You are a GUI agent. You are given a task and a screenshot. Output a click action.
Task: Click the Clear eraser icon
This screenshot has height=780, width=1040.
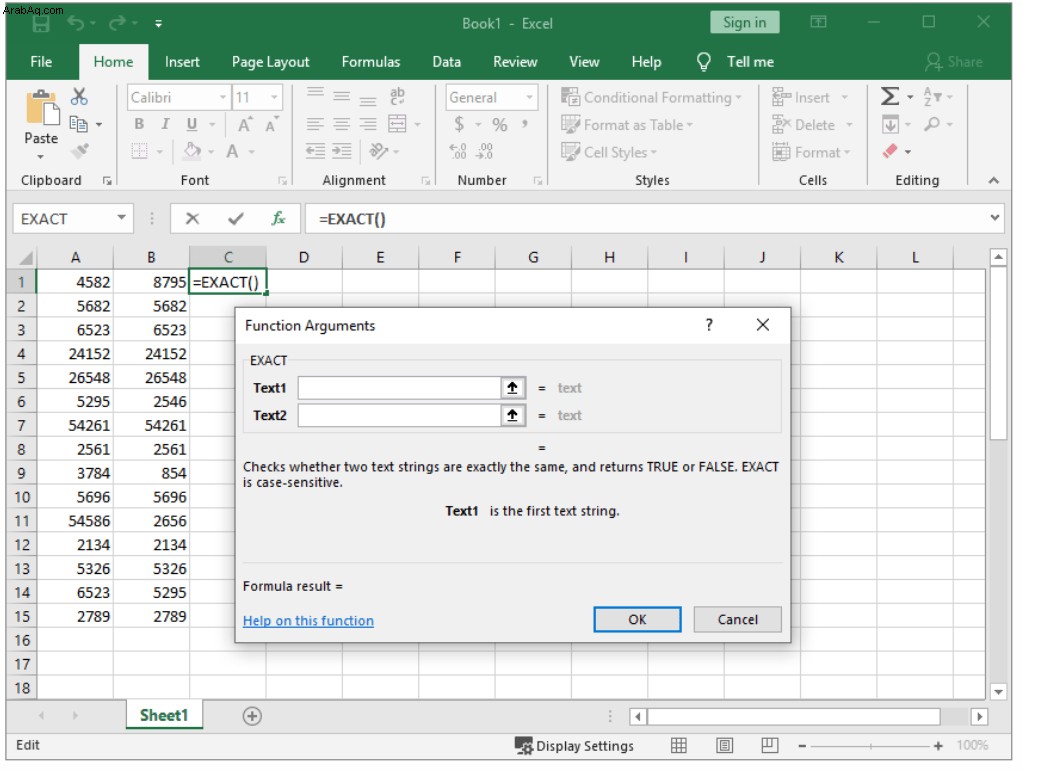pyautogui.click(x=890, y=151)
